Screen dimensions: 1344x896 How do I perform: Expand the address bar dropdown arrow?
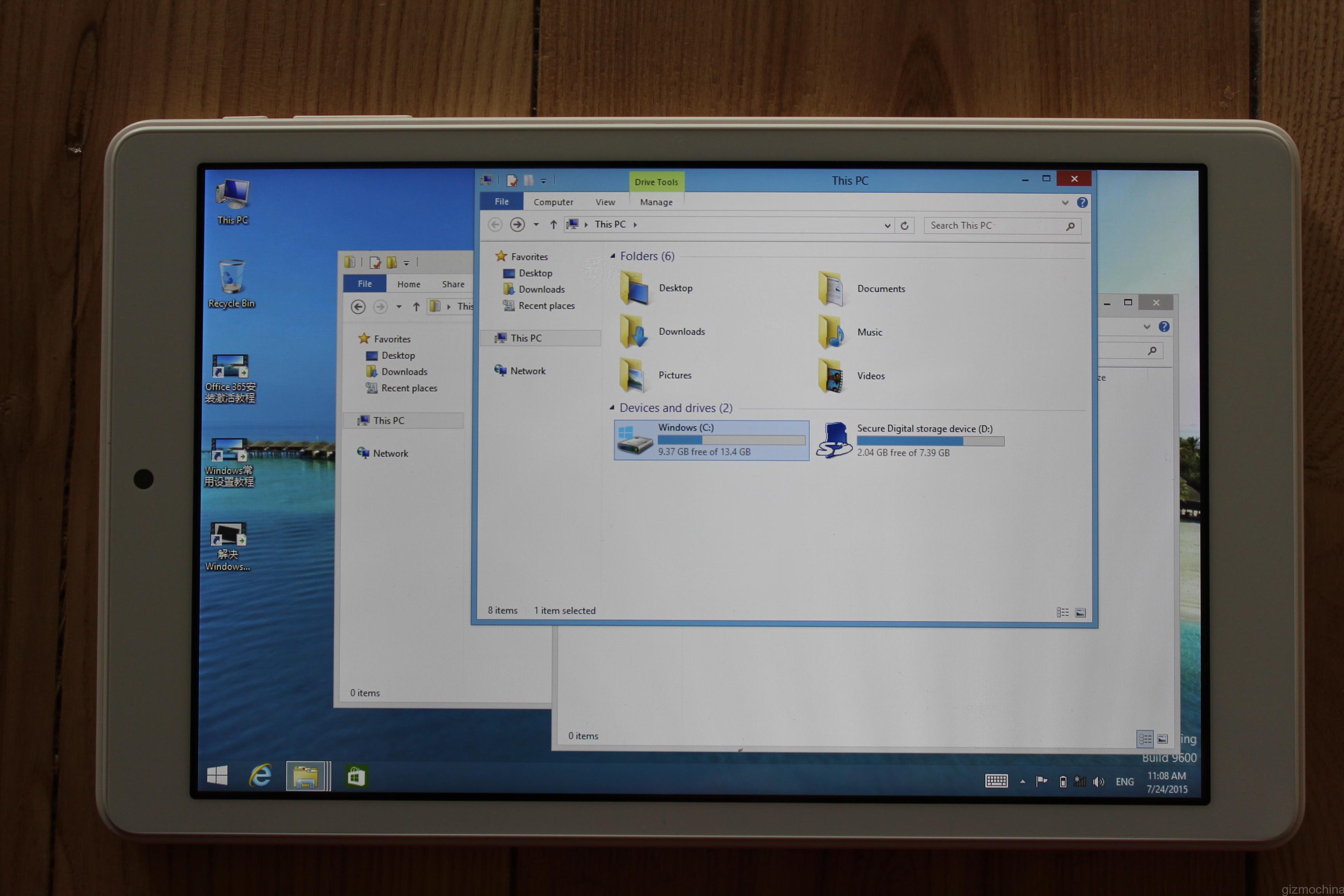(x=886, y=224)
